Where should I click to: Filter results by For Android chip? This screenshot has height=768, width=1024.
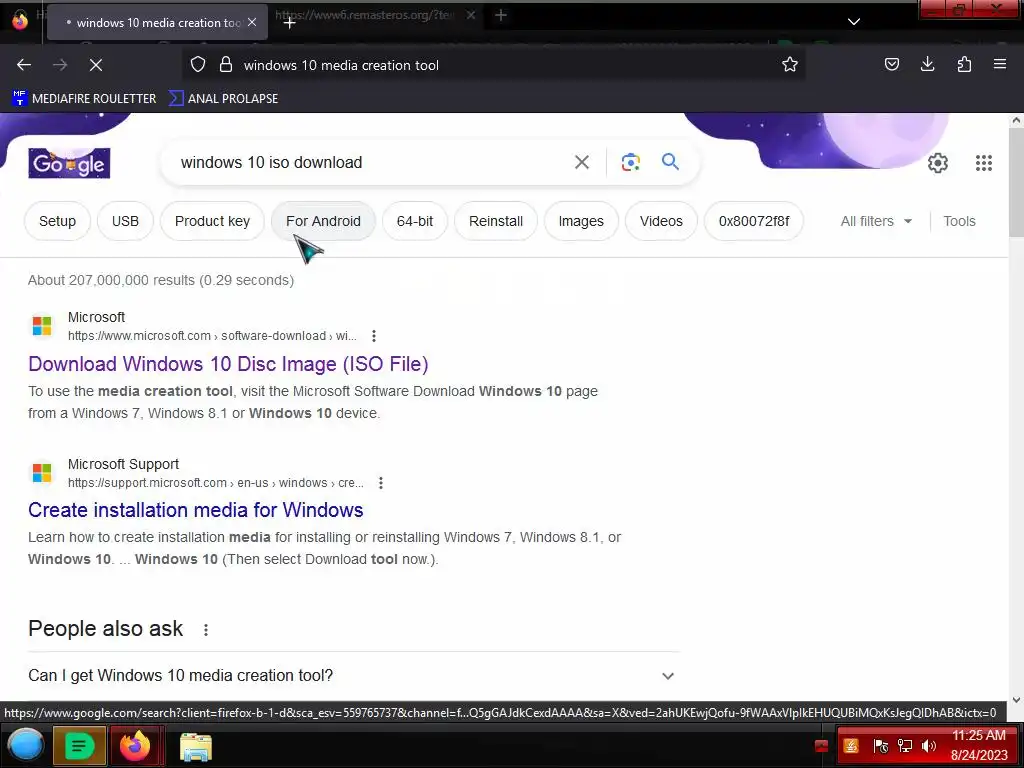pyautogui.click(x=323, y=221)
